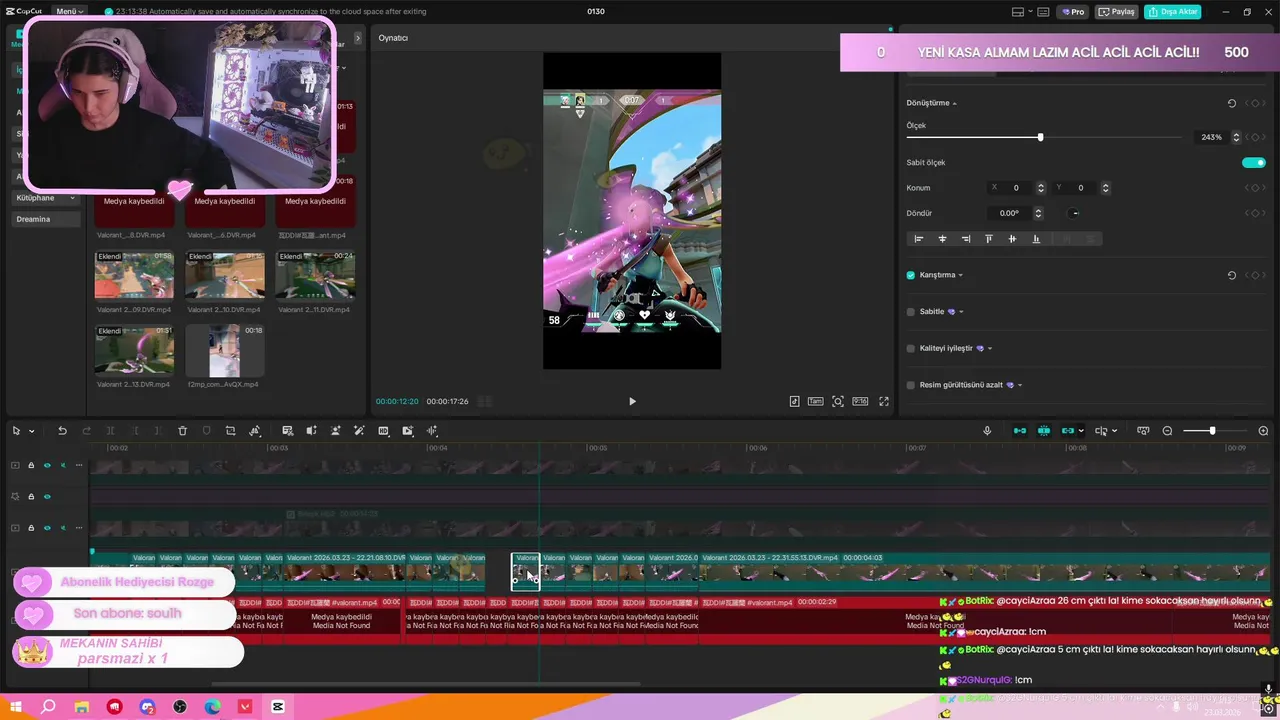
Task: Click the Dışa Aktar export button
Action: [x=1173, y=12]
